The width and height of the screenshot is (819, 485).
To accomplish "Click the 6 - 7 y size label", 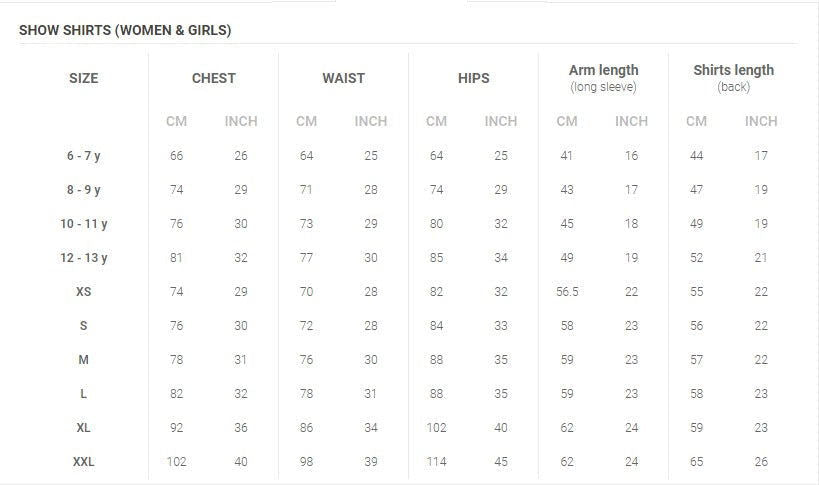I will 84,156.
